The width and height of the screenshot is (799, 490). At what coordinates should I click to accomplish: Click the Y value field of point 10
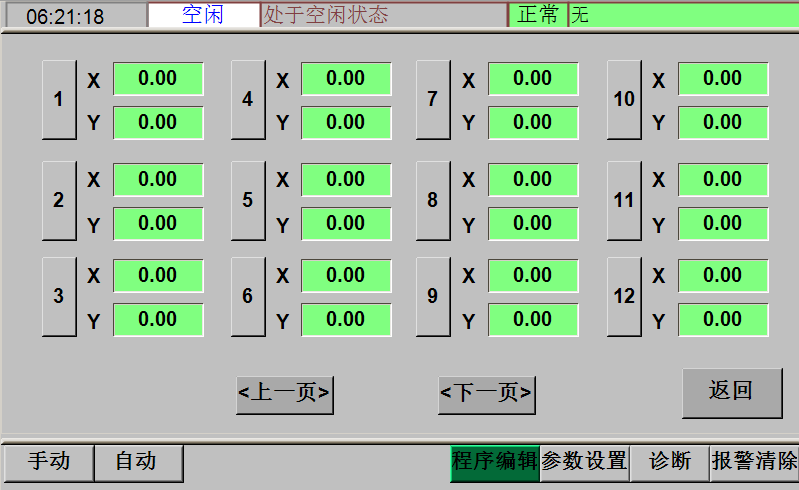[723, 123]
